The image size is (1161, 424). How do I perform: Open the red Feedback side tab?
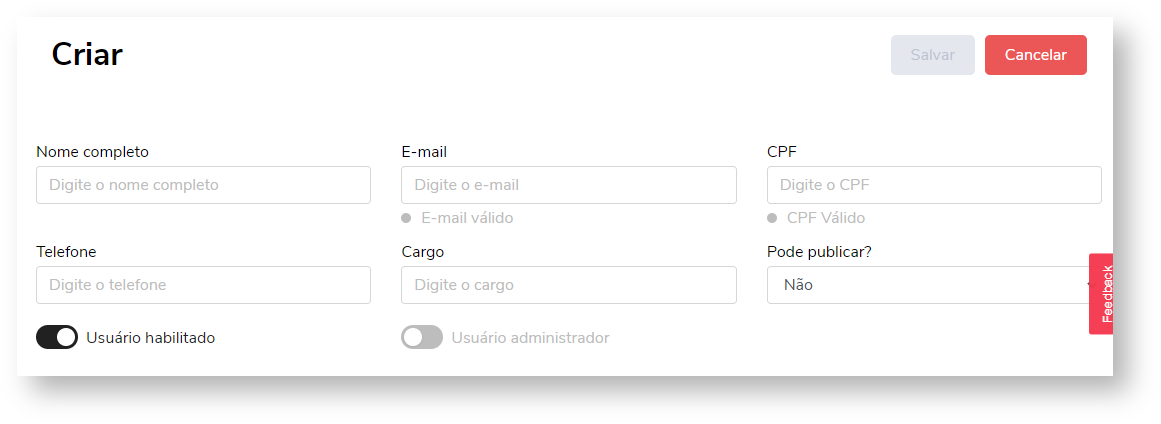pos(1104,294)
